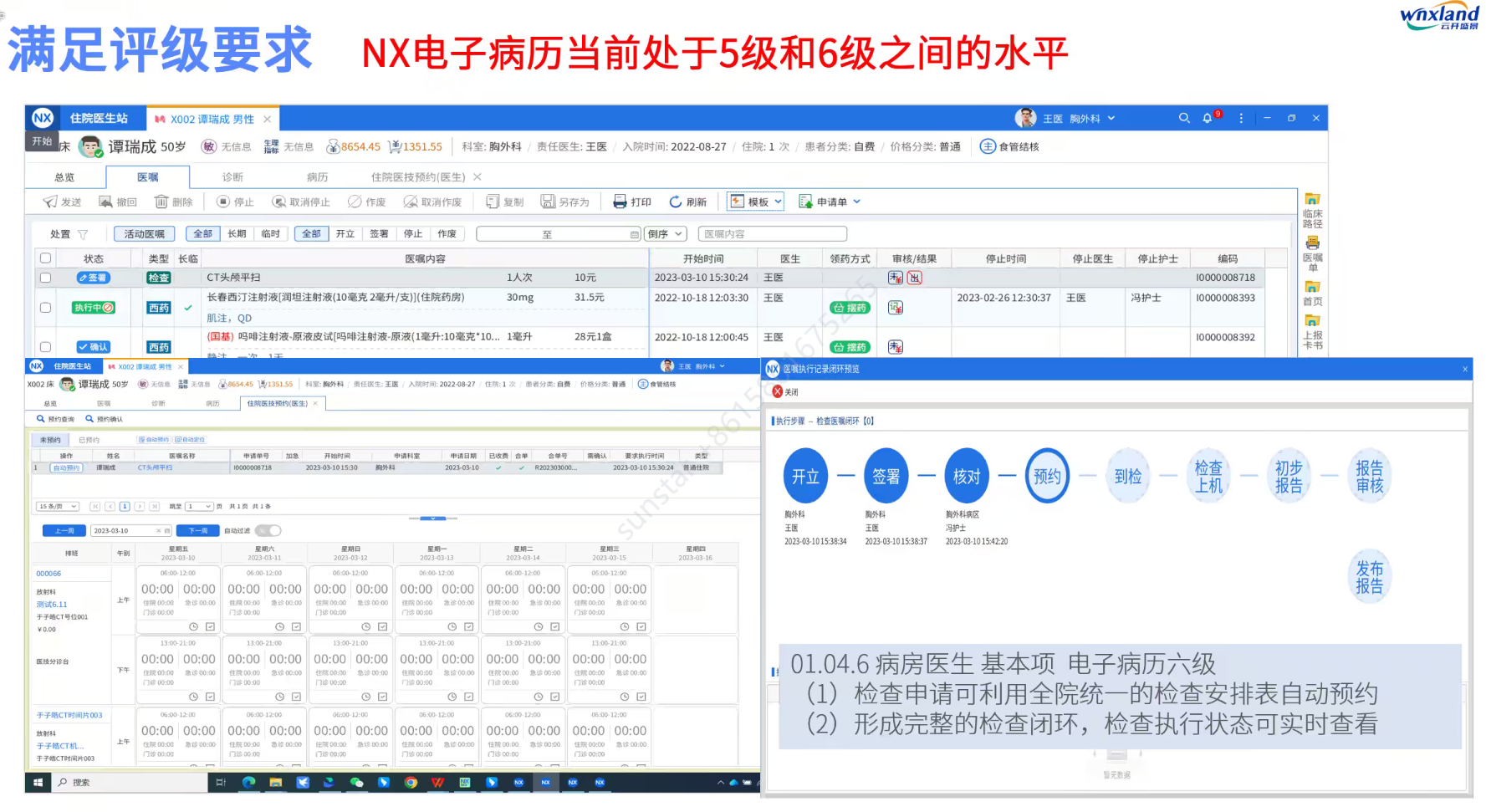1486x812 pixels.
Task: Click 停止 (stop) order icon
Action: 223,202
